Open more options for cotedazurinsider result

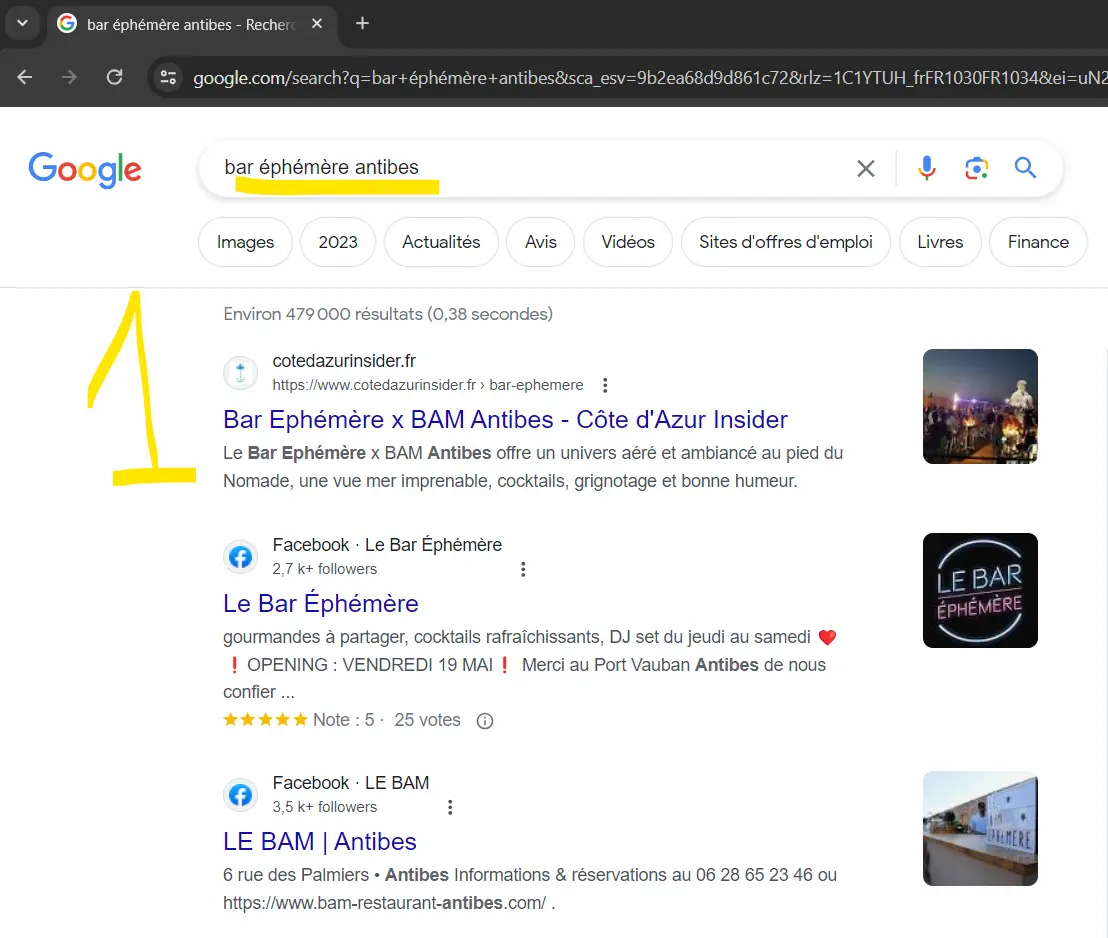[x=605, y=385]
